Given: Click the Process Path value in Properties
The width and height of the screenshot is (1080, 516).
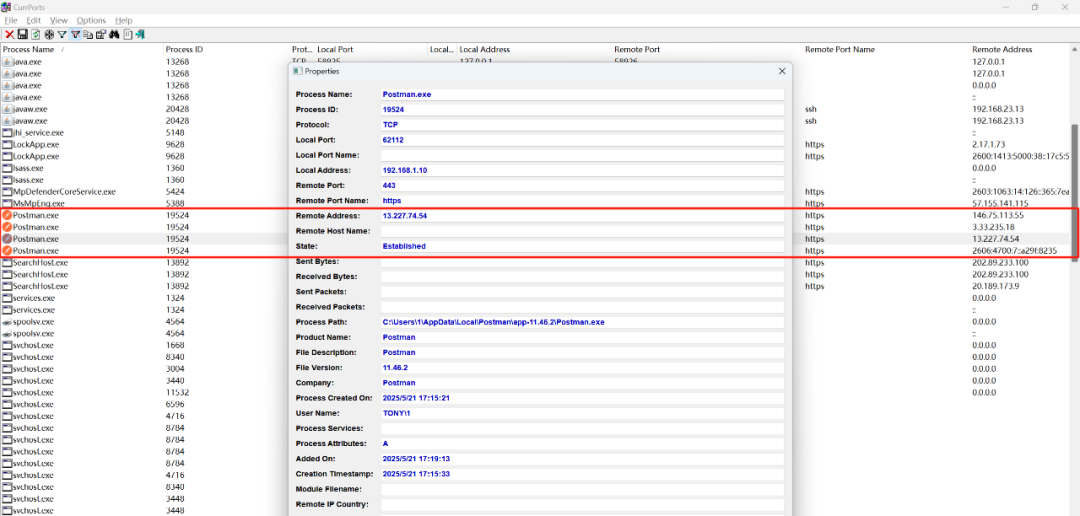Looking at the screenshot, I should pyautogui.click(x=493, y=322).
